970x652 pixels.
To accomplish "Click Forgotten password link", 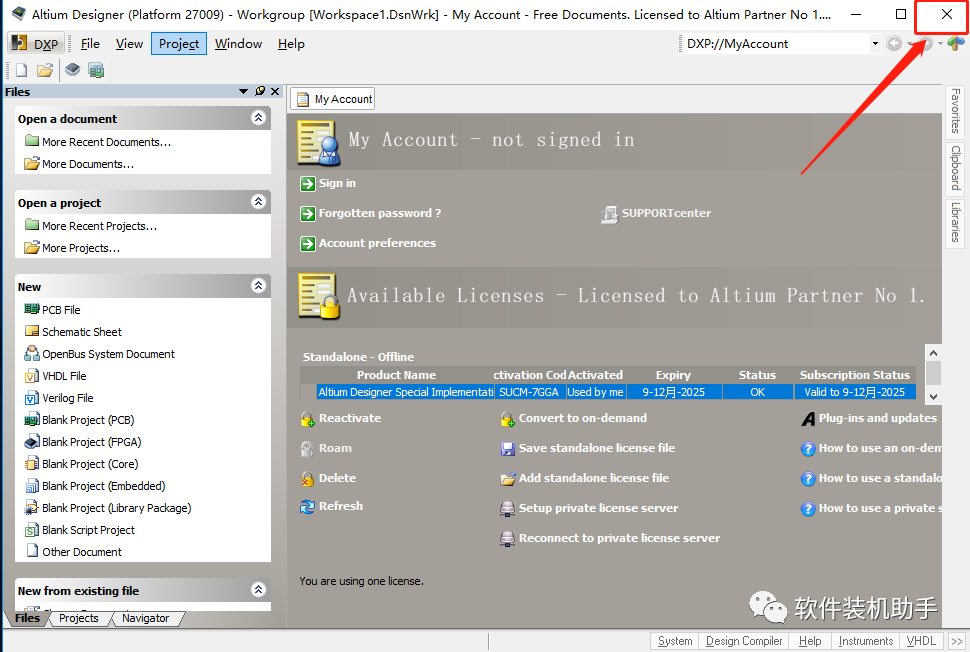I will pyautogui.click(x=379, y=213).
